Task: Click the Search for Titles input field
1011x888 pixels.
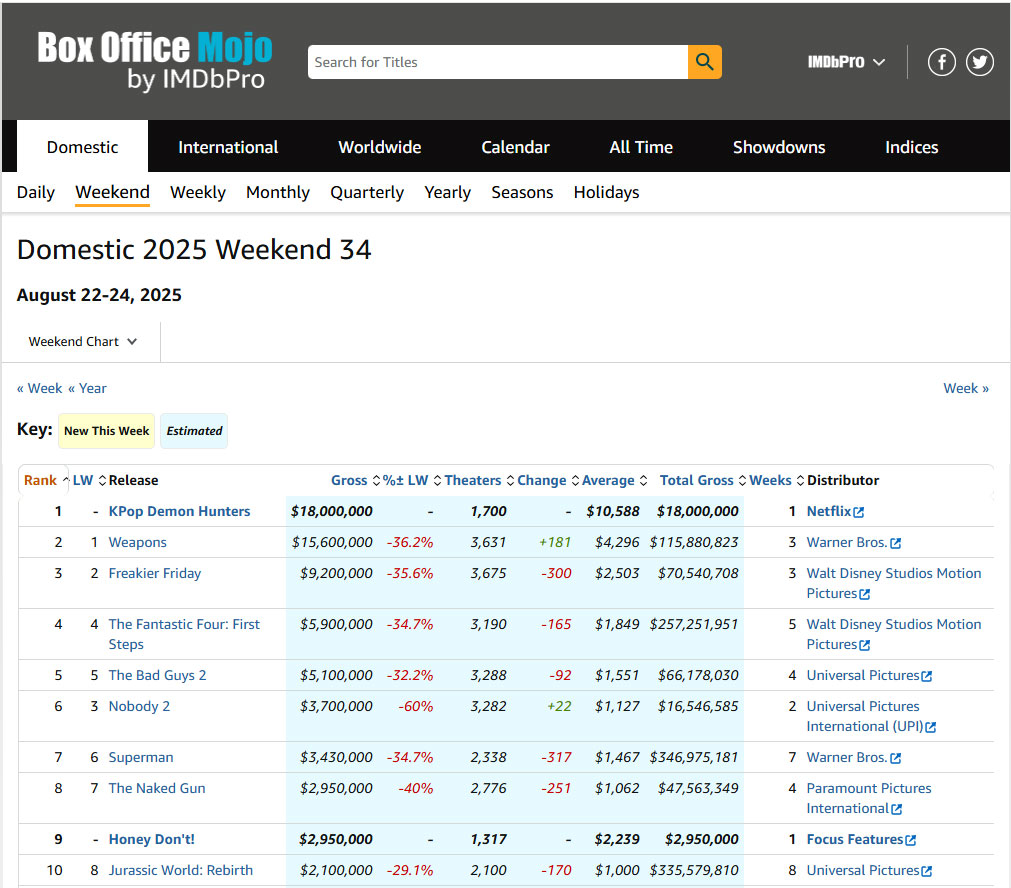Action: (x=497, y=62)
